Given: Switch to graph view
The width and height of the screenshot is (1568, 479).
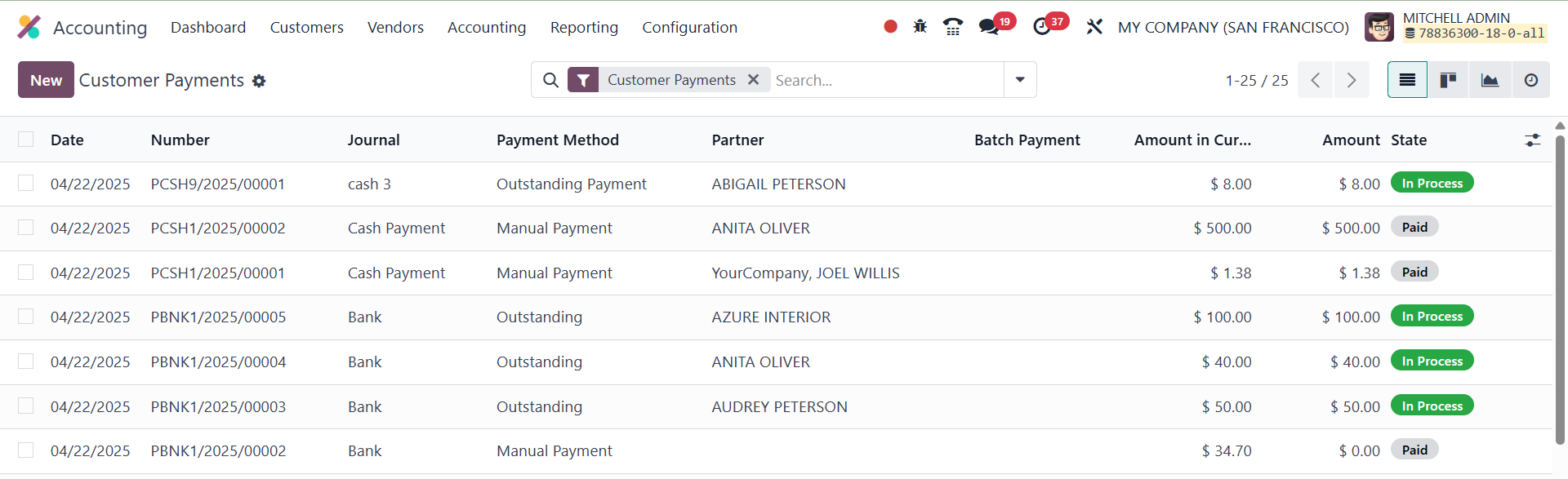Looking at the screenshot, I should click(1490, 80).
